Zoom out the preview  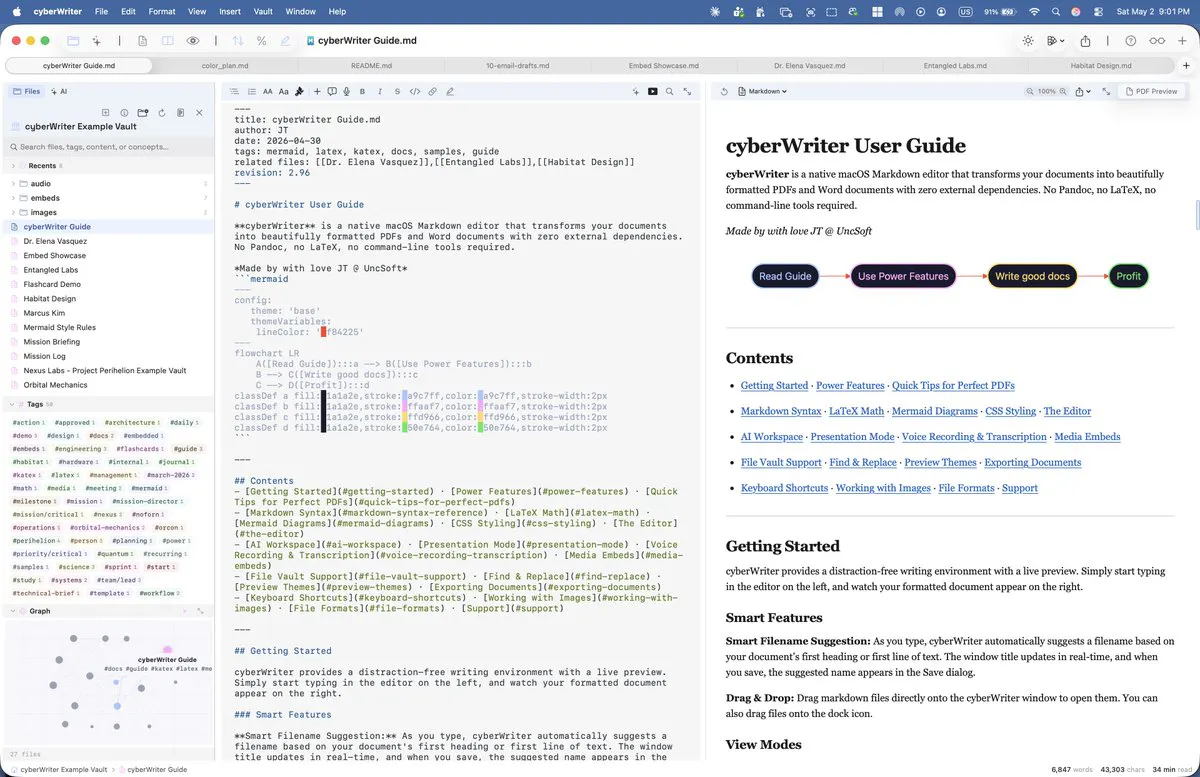point(1030,91)
